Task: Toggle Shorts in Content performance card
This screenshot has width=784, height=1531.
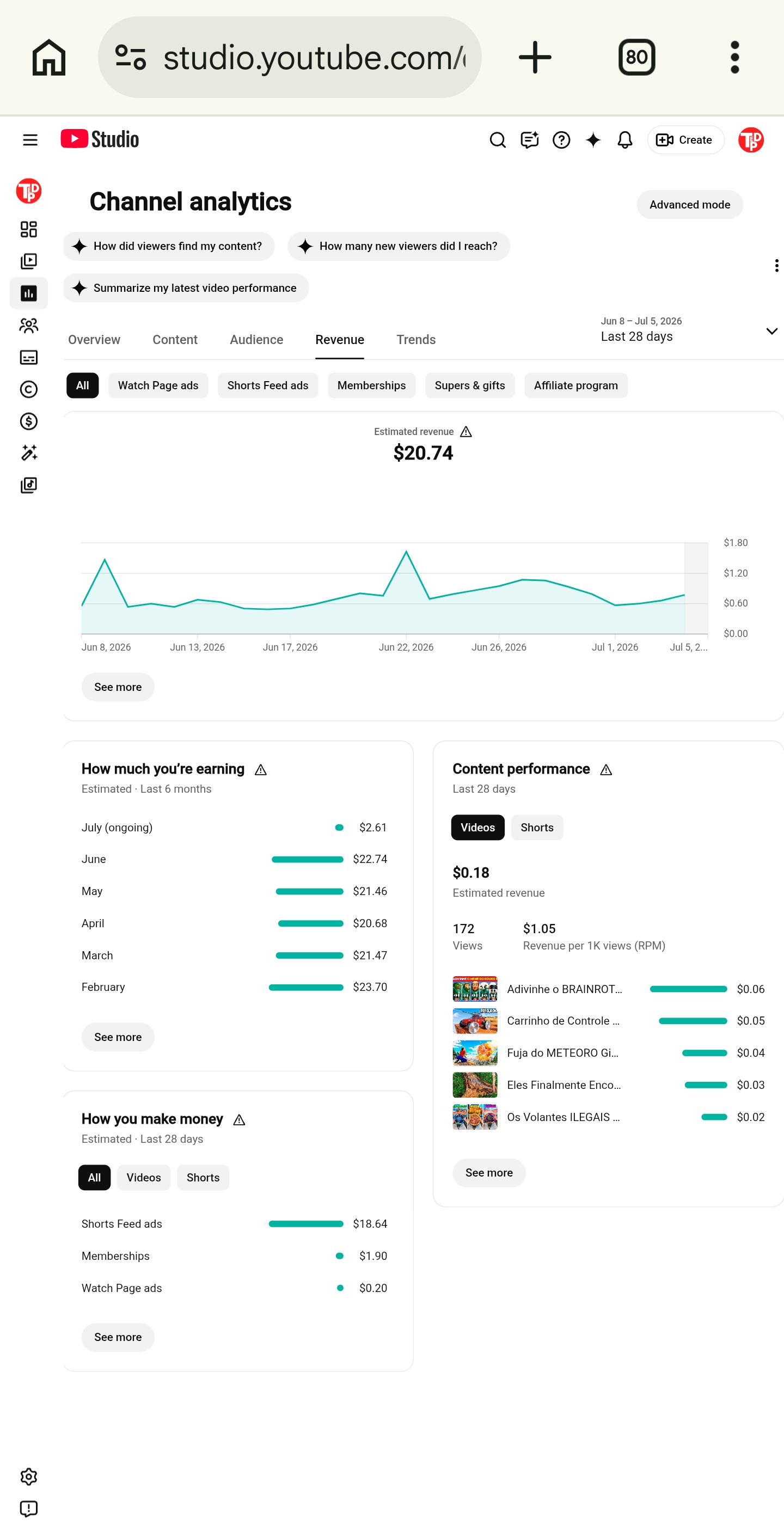Action: (x=537, y=828)
